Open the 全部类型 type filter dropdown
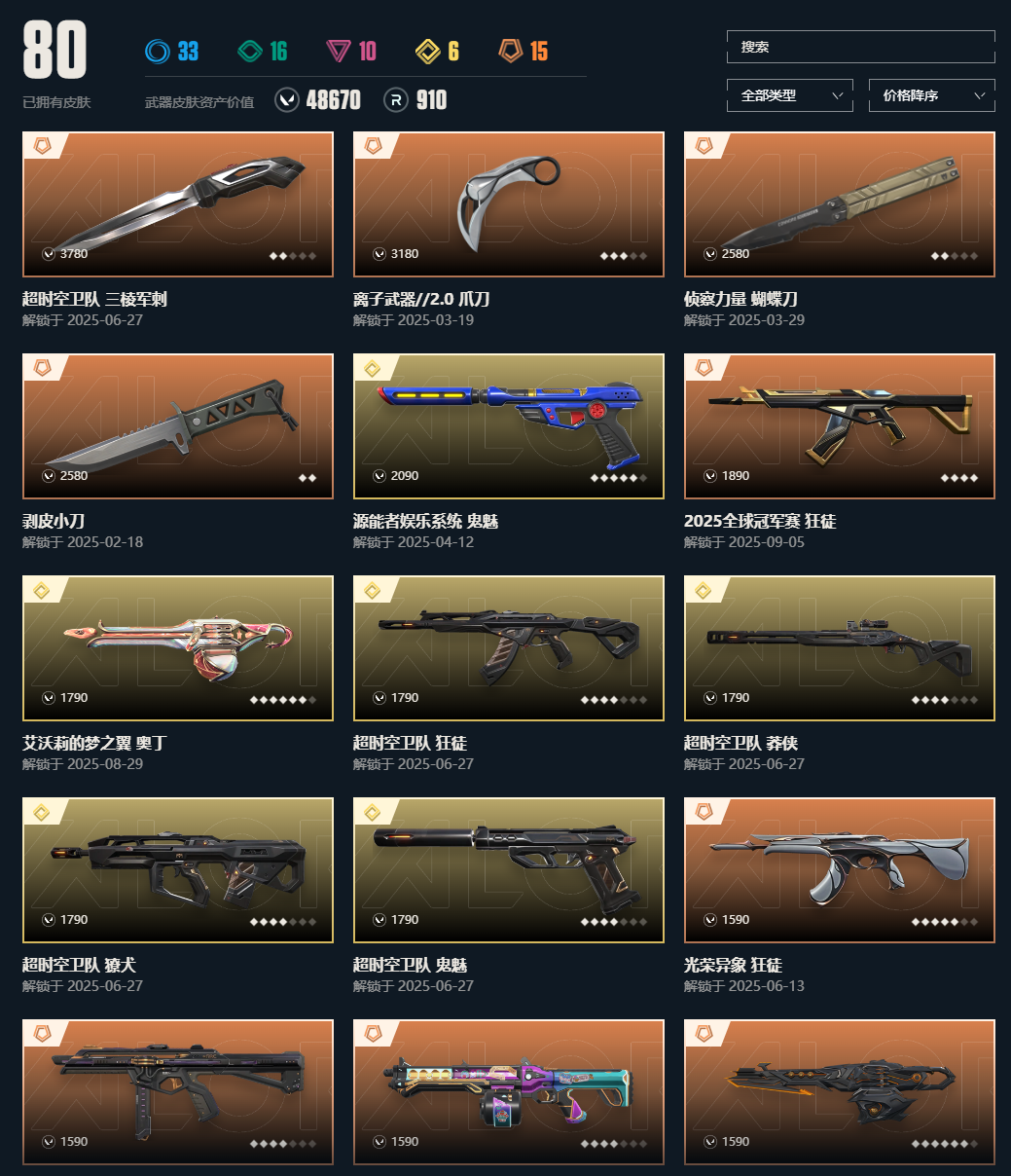 [790, 95]
